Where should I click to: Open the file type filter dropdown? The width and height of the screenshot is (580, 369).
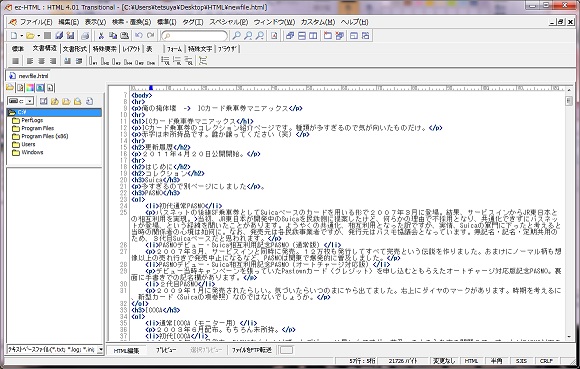point(100,349)
